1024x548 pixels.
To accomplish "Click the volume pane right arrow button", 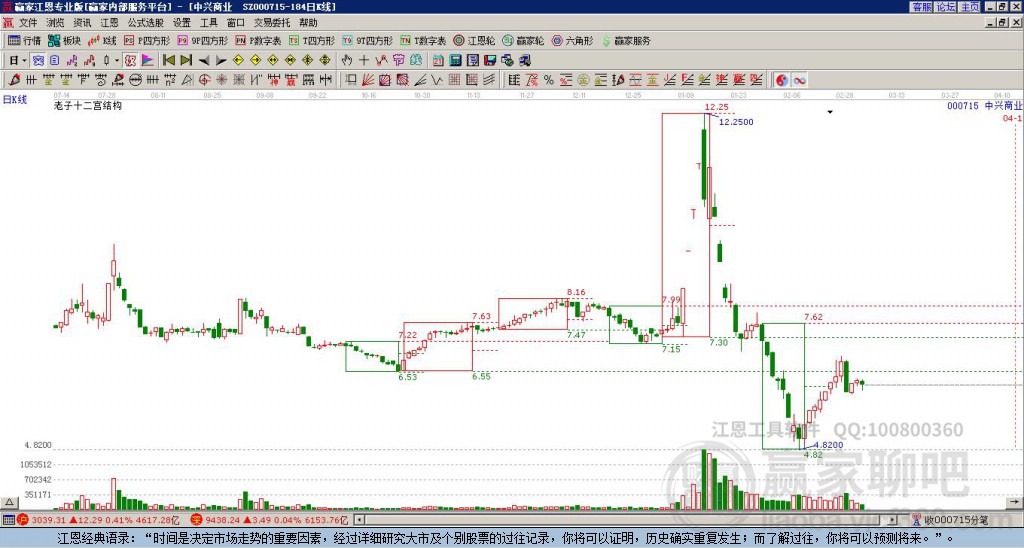I will click(x=1014, y=502).
